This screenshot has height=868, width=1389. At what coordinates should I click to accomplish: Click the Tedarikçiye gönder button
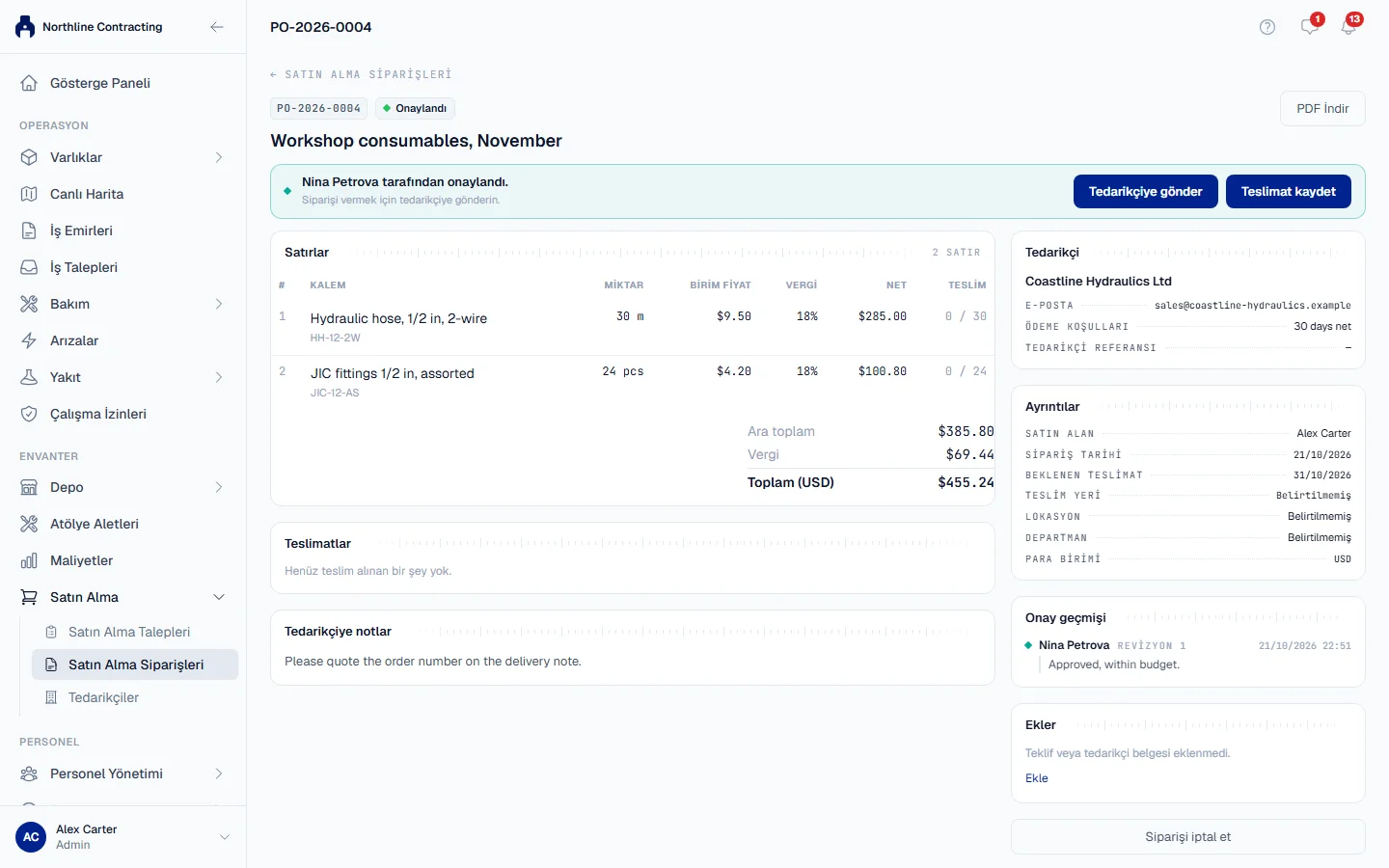pos(1146,191)
